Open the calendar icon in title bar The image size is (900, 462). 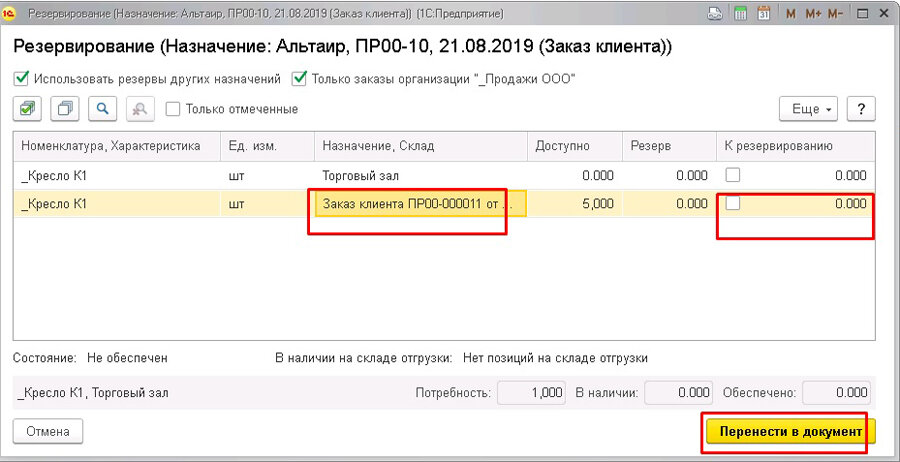click(764, 14)
